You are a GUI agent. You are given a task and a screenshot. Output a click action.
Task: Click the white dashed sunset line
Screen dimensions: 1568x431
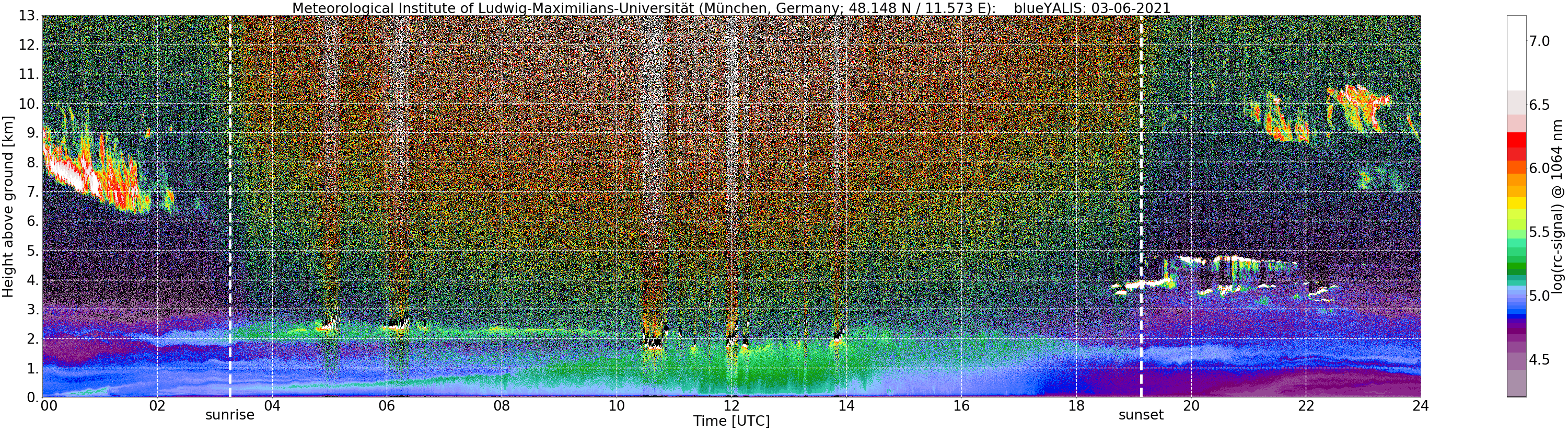pos(1141,206)
